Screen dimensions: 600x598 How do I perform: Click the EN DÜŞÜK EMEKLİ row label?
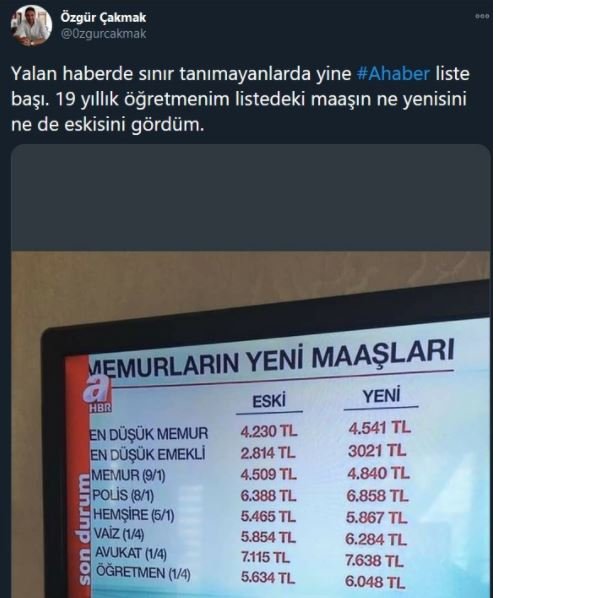(148, 455)
